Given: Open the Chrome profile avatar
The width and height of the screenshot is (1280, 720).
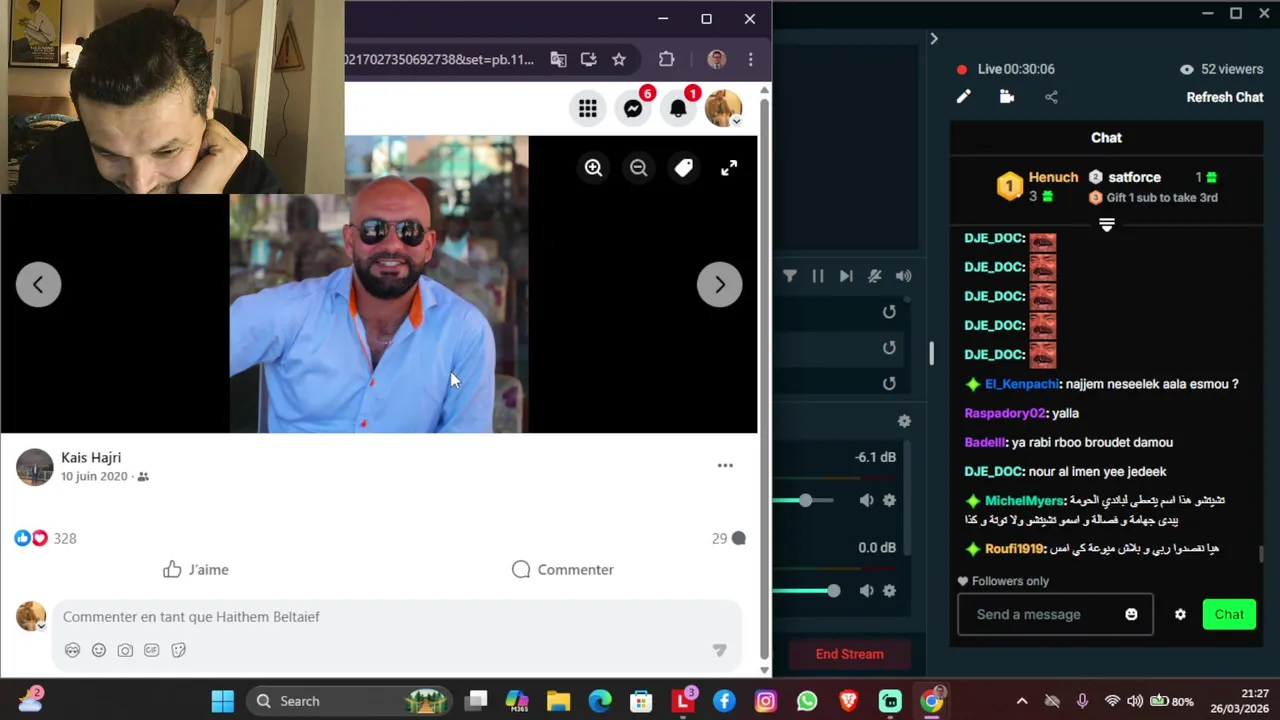Looking at the screenshot, I should pyautogui.click(x=716, y=59).
